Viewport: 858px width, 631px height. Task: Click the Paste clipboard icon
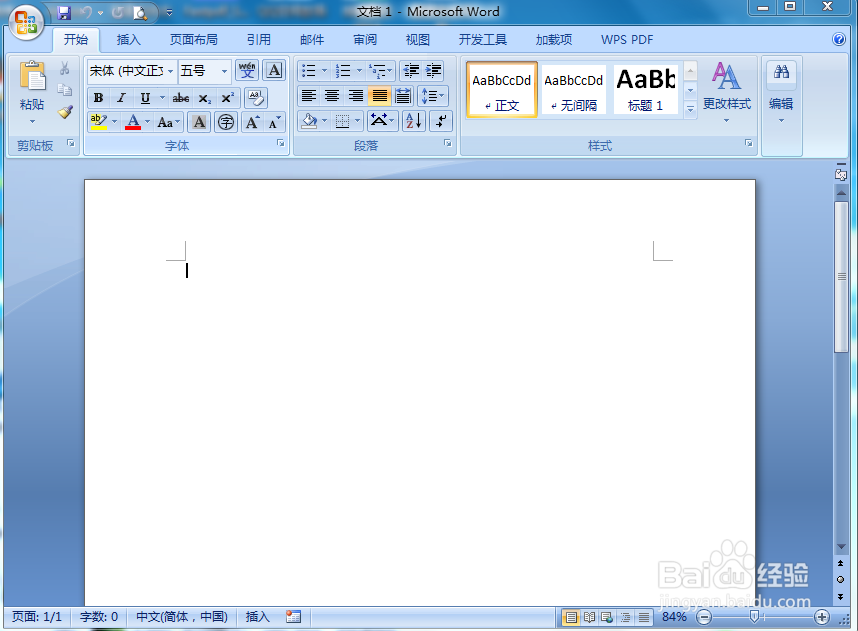tap(32, 76)
